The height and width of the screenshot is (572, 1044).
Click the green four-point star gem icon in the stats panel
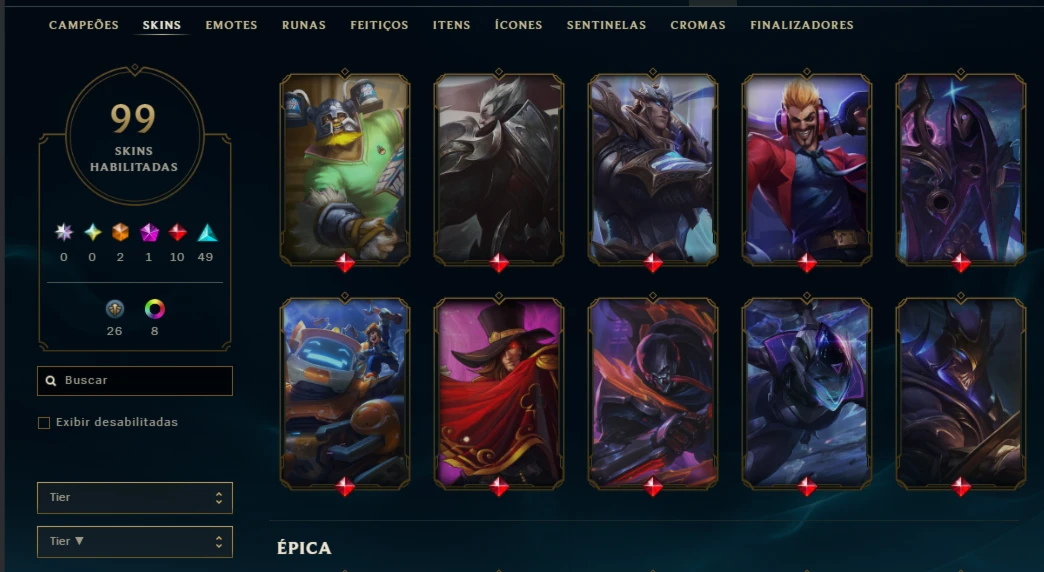(x=93, y=232)
